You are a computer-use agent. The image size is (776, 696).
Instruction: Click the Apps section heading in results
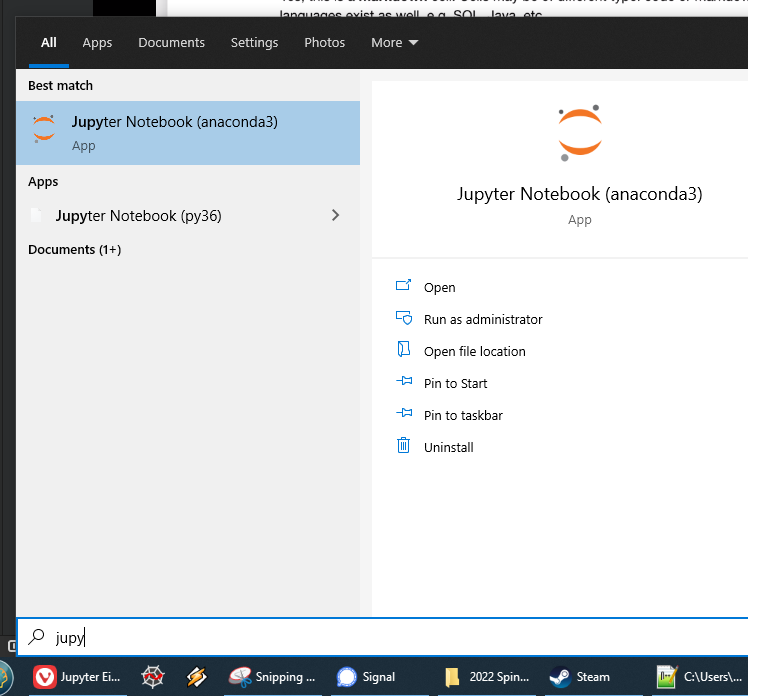point(43,182)
